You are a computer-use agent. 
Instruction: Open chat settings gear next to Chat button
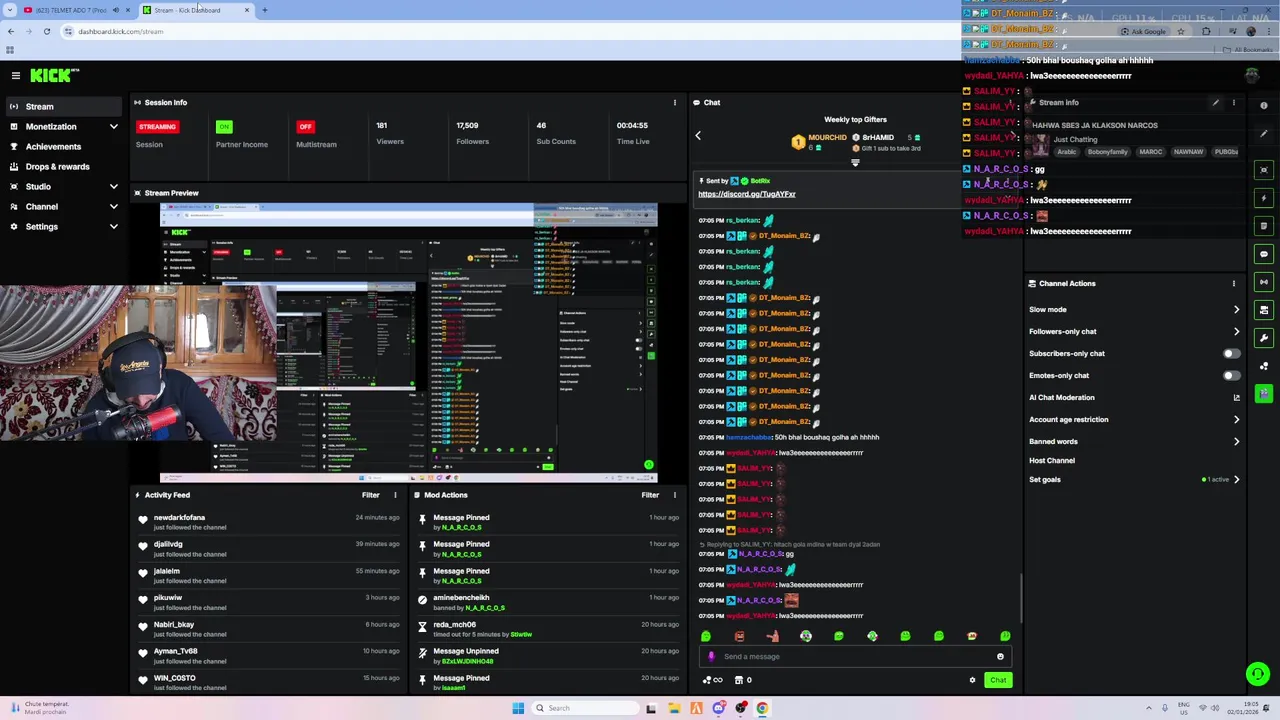972,680
